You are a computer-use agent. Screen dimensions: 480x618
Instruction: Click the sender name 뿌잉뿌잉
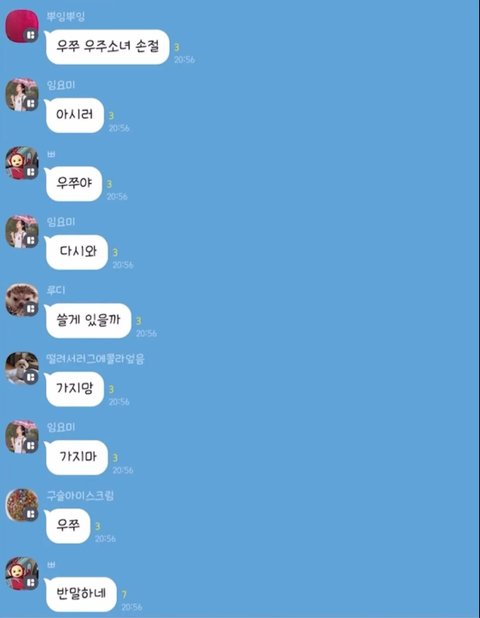66,17
